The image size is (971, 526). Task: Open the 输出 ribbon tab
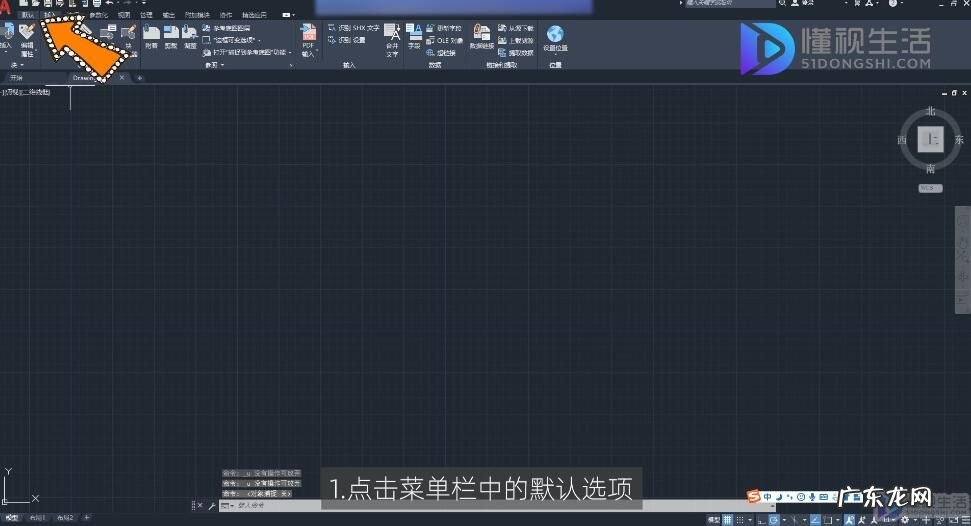click(168, 15)
